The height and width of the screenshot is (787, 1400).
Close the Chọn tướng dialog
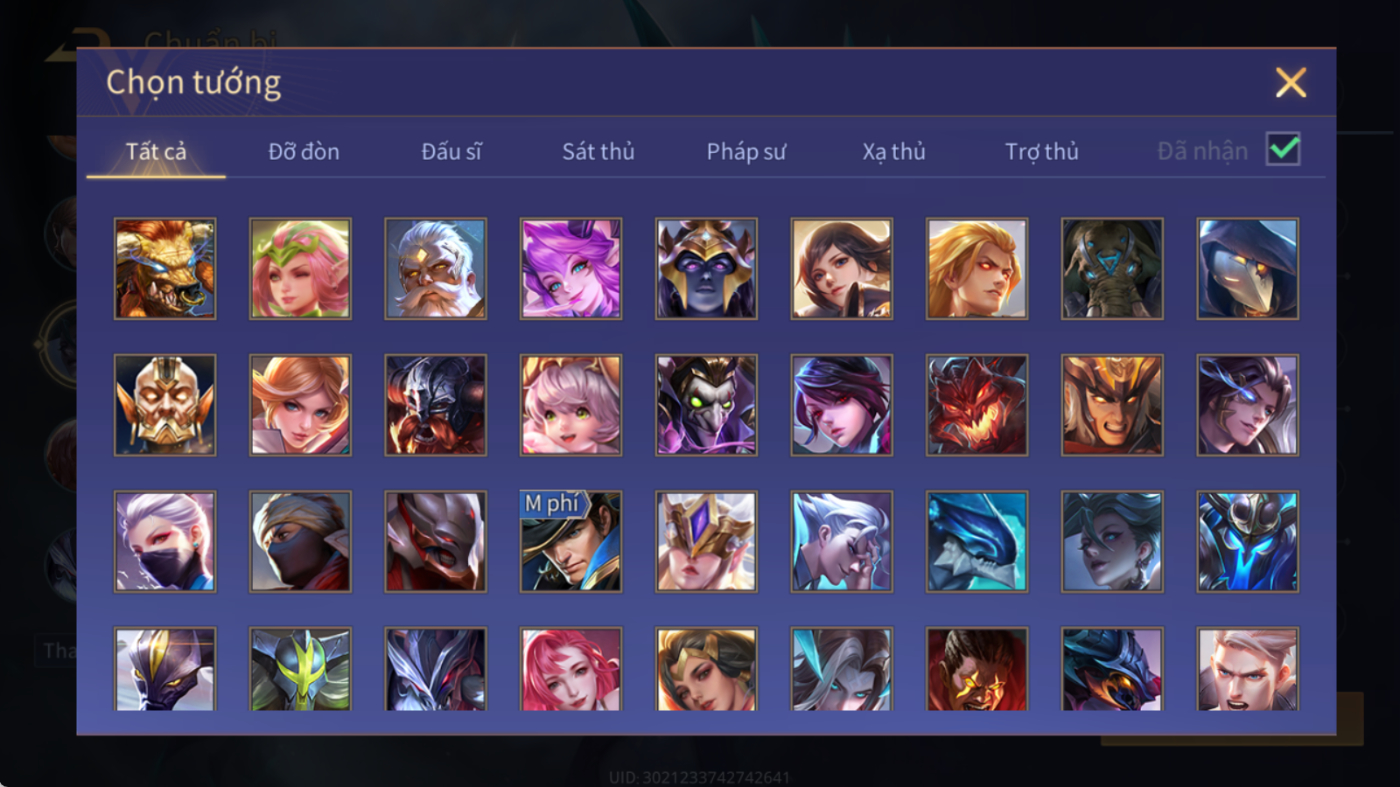(1291, 82)
